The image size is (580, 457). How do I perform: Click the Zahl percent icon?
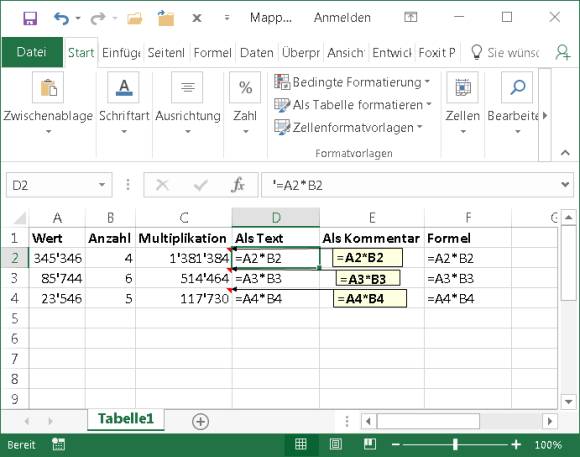pos(245,88)
